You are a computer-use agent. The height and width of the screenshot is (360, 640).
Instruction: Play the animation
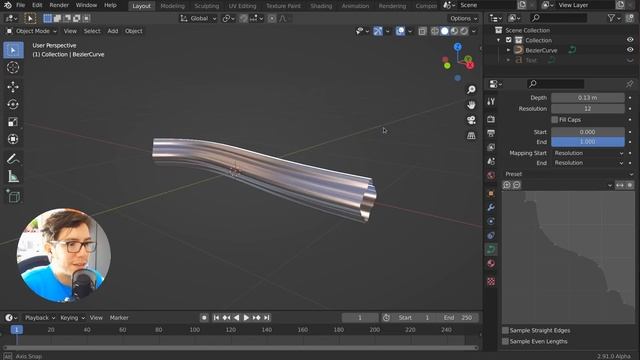tap(246, 318)
